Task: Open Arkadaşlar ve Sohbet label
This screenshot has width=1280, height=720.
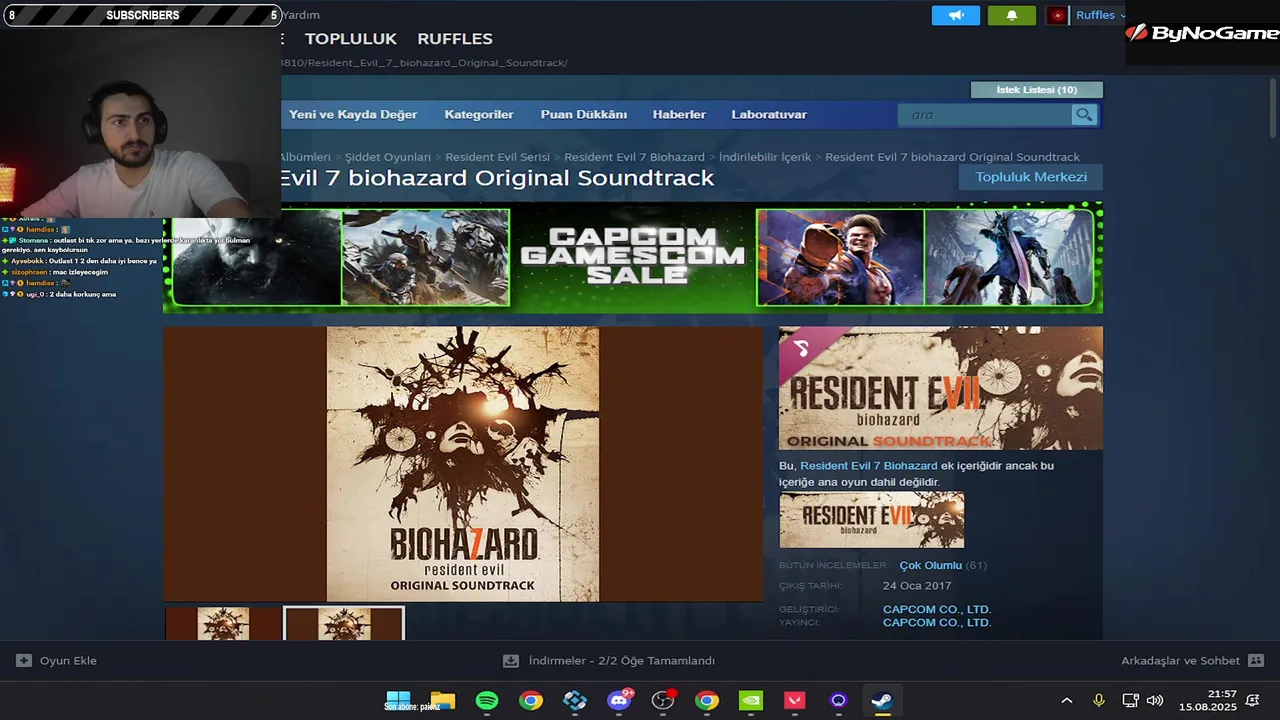Action: (x=1180, y=661)
